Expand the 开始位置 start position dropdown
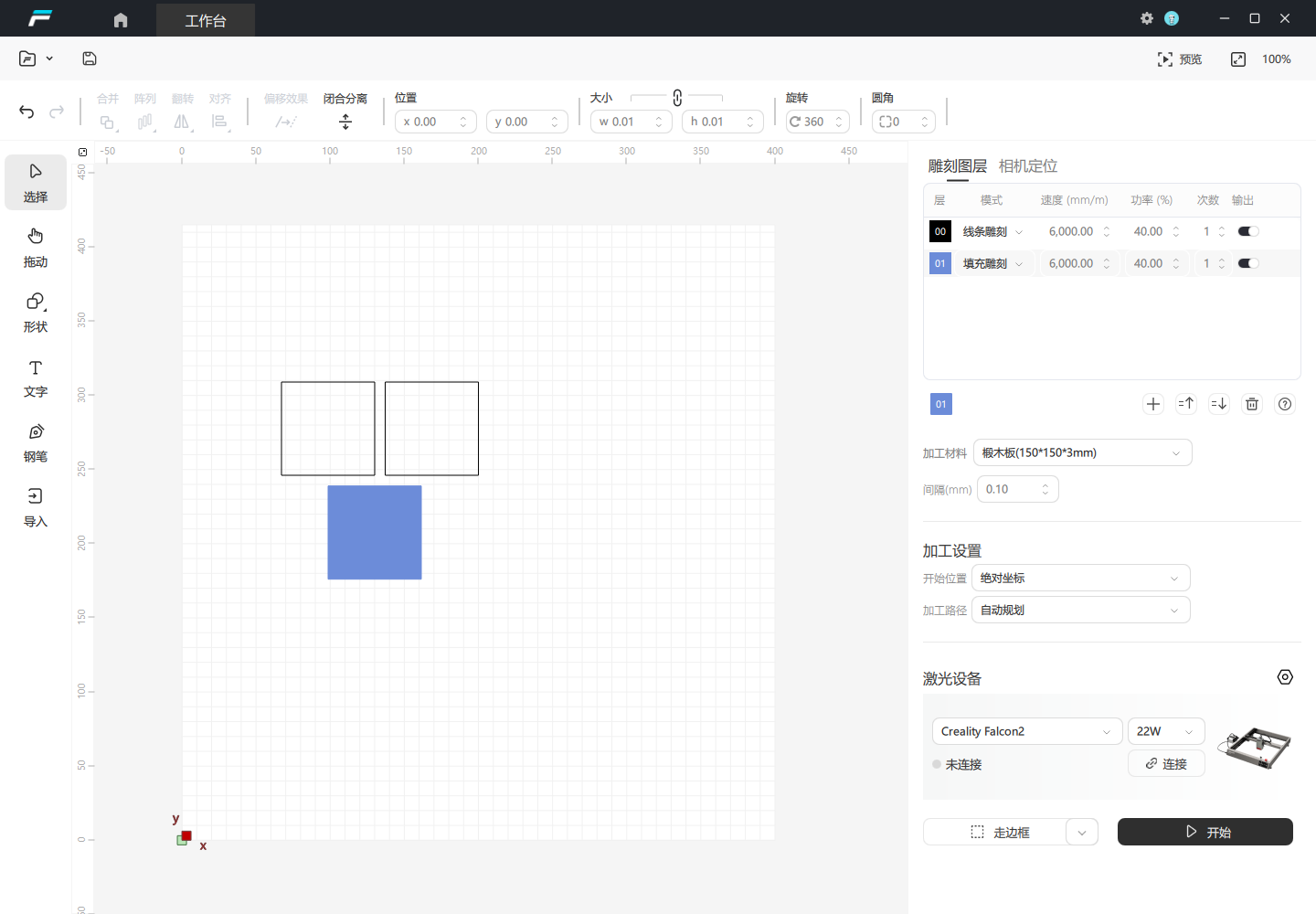Viewport: 1316px width, 914px height. coord(1080,578)
